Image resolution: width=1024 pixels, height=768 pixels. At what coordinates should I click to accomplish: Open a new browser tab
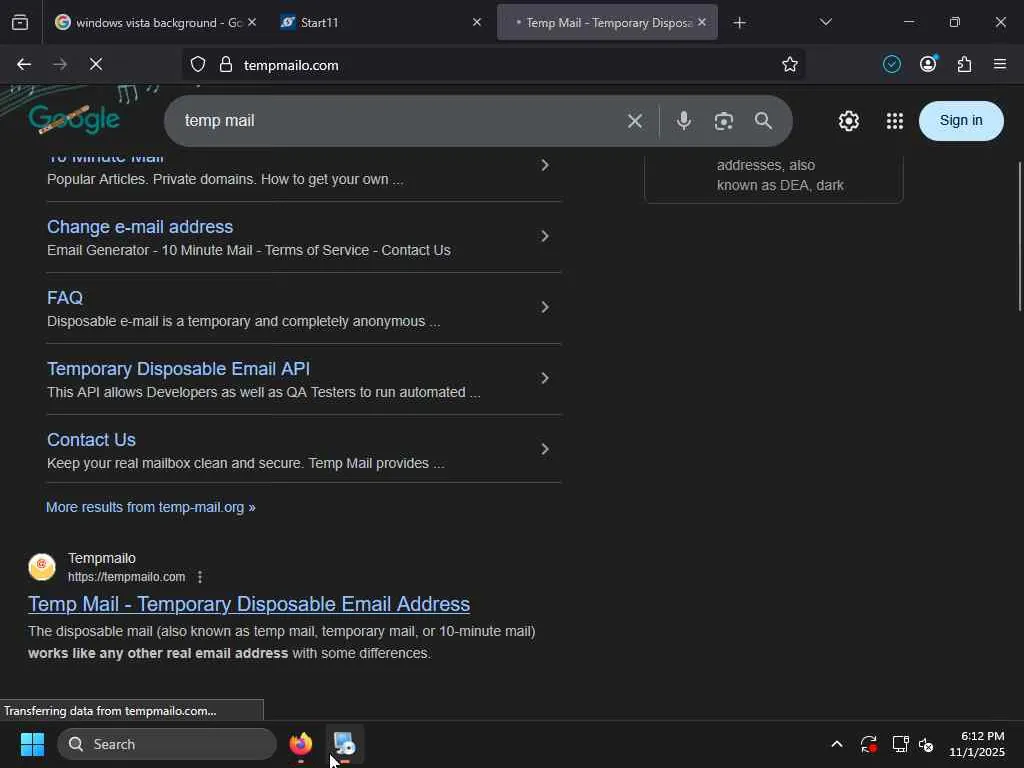[739, 23]
